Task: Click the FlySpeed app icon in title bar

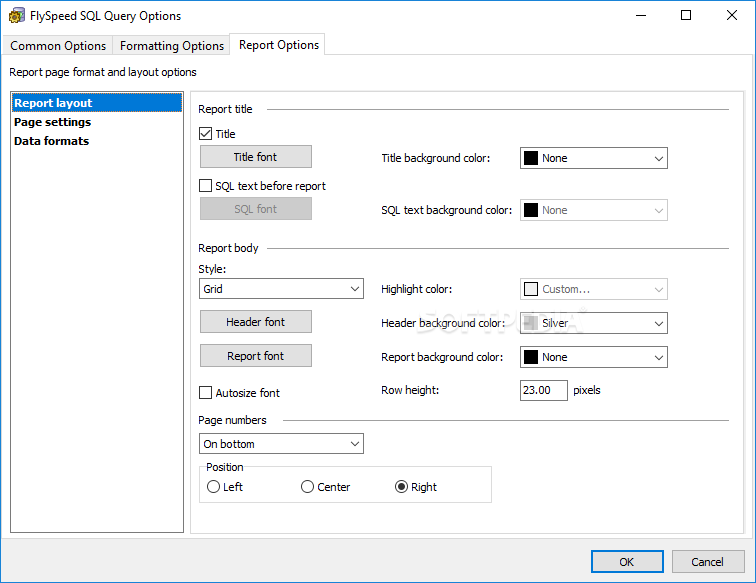Action: pyautogui.click(x=16, y=16)
